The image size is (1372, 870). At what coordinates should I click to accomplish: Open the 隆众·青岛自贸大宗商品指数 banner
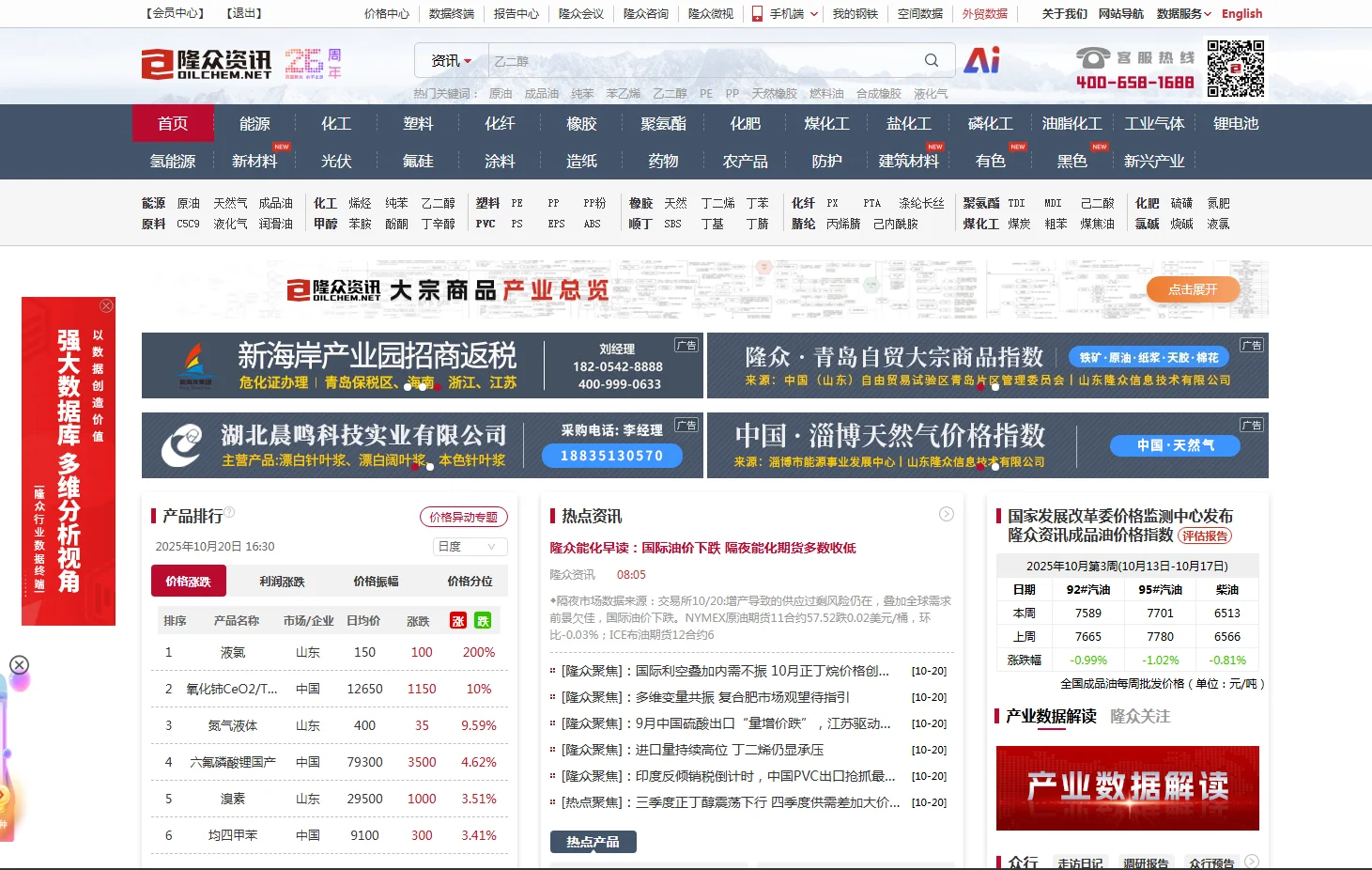[x=988, y=365]
